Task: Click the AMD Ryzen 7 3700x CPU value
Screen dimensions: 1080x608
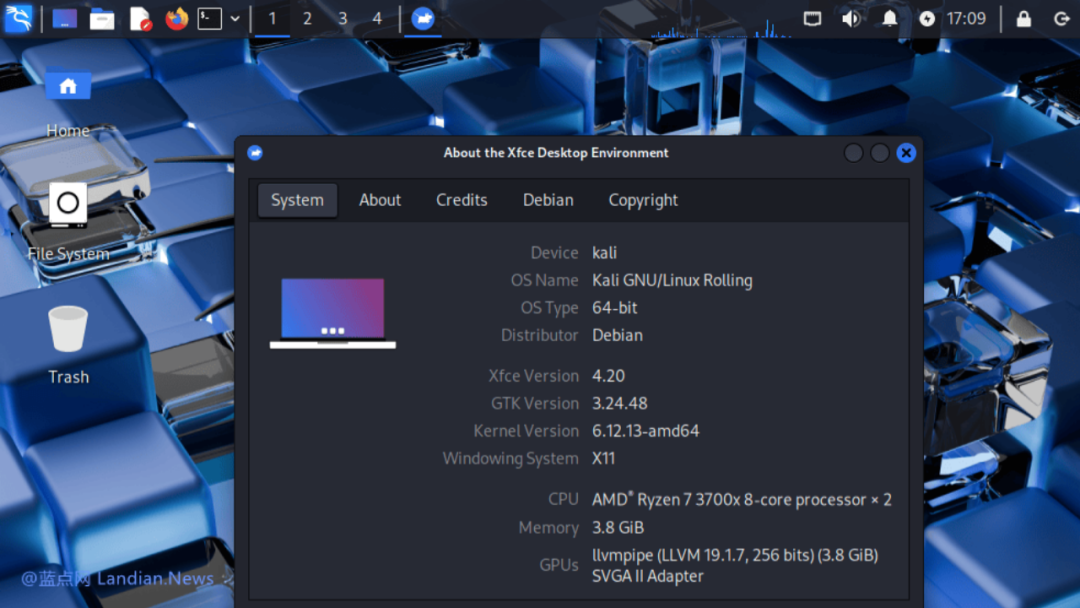Action: coord(742,500)
